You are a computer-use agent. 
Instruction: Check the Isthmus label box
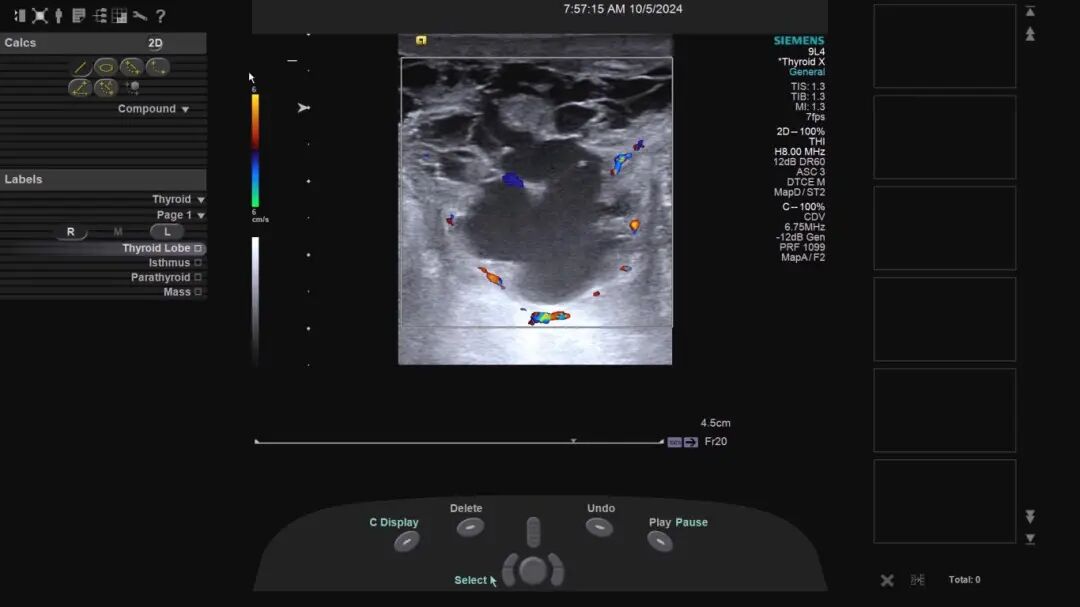click(x=198, y=263)
